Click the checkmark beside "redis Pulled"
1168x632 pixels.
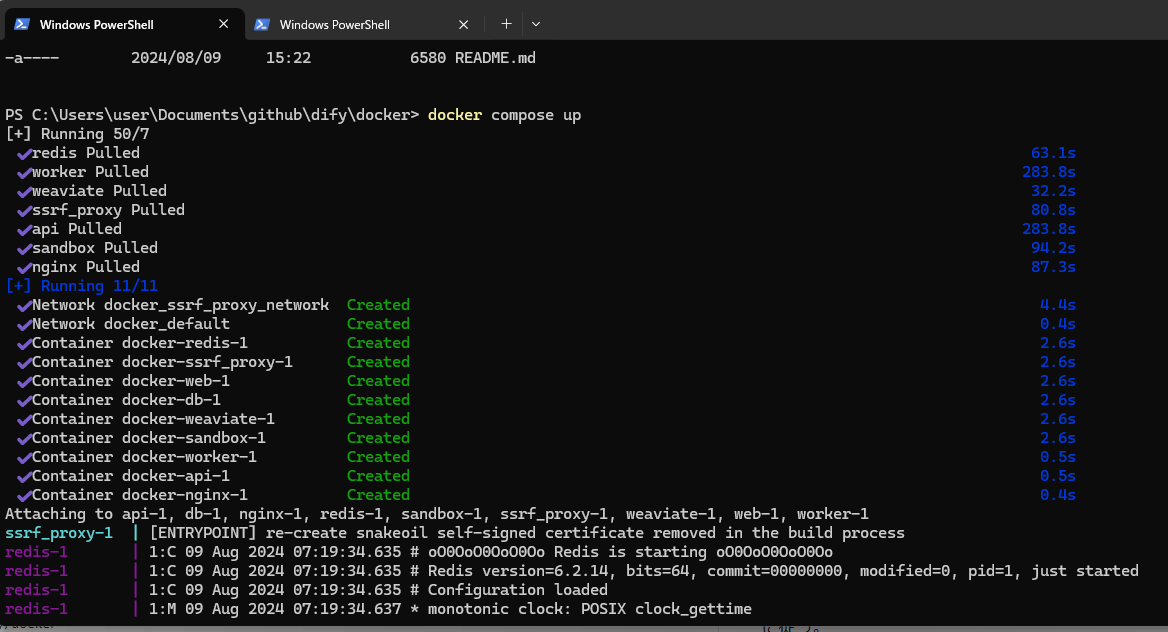[x=23, y=152]
